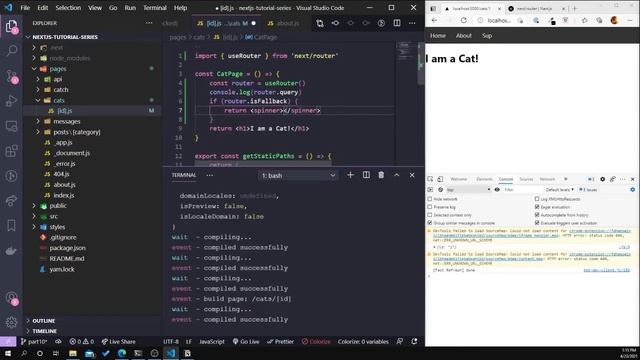
Task: Open the Run and Debug view
Action: [x=11, y=101]
